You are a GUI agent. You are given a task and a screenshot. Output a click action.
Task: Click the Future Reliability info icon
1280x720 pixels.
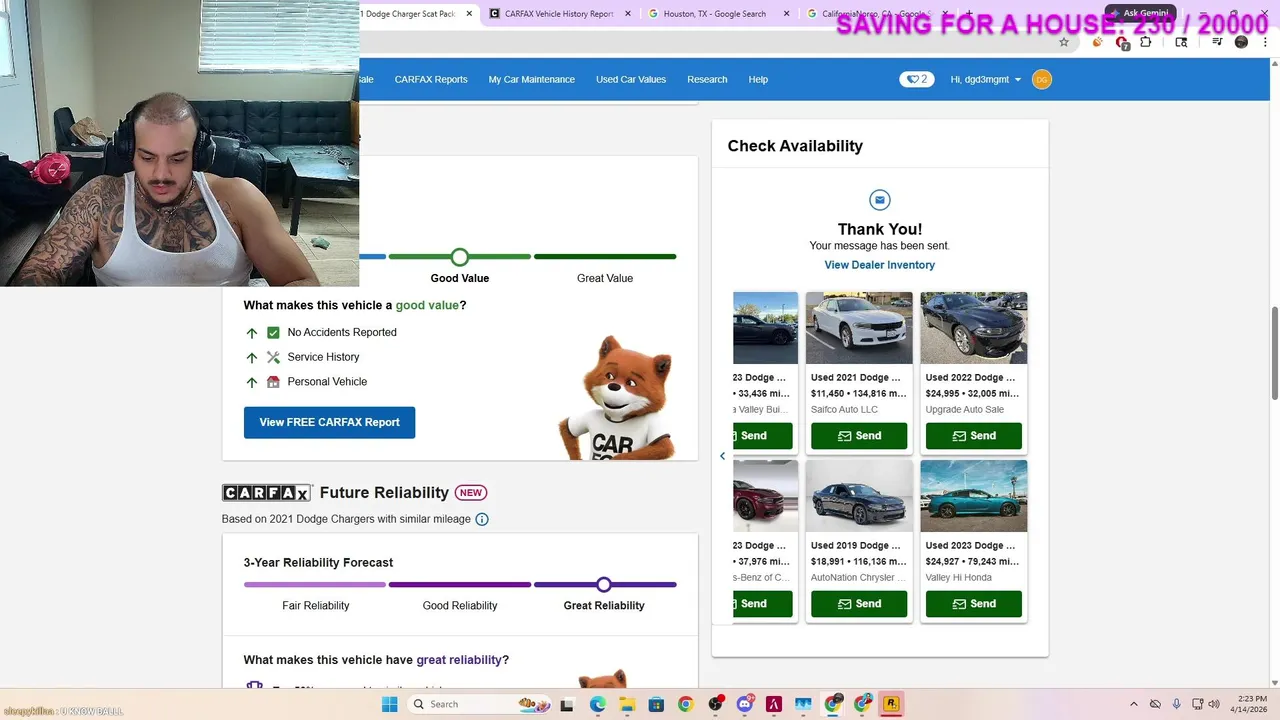coord(482,519)
